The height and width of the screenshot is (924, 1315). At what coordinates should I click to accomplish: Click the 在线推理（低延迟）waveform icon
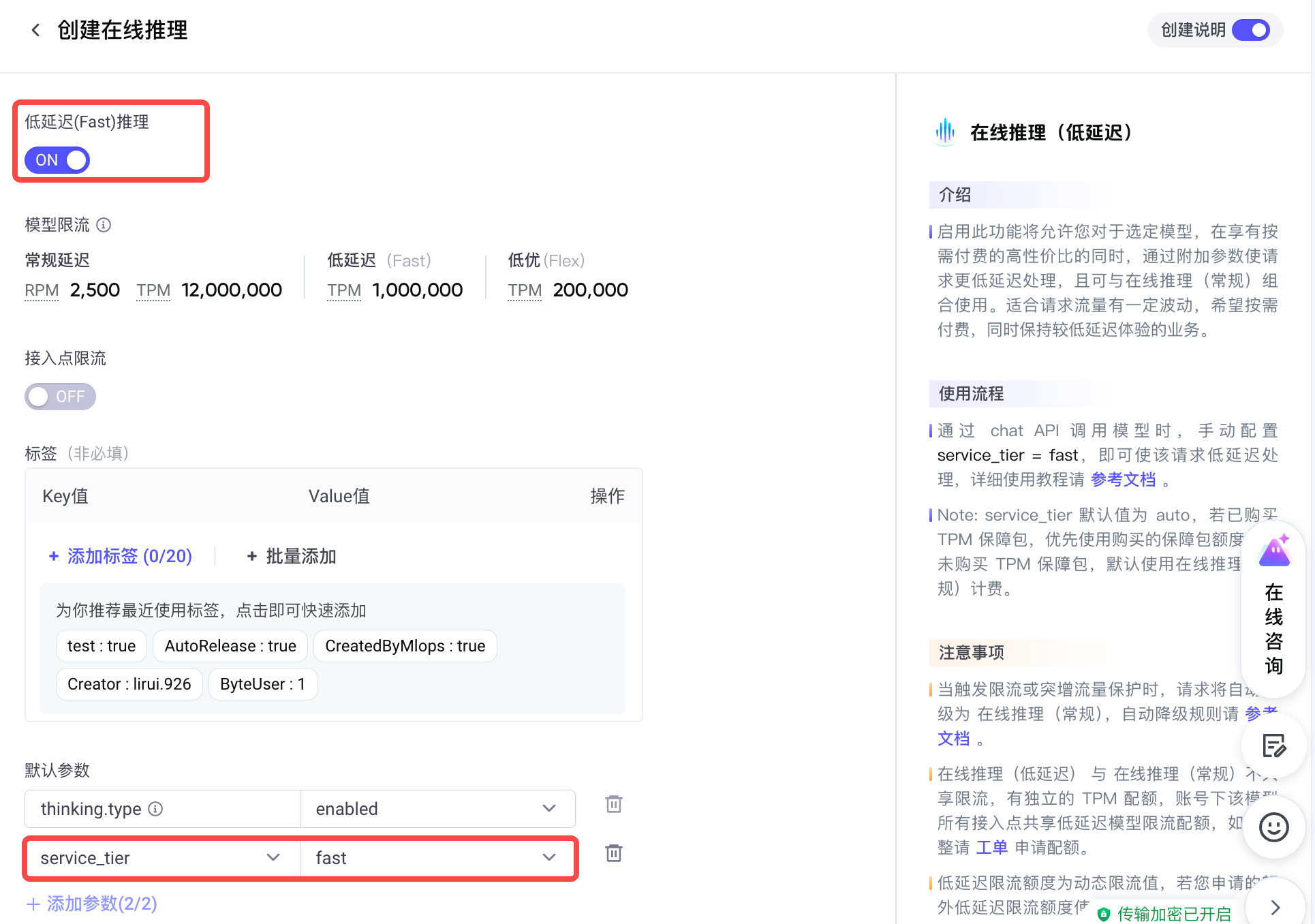[x=945, y=132]
